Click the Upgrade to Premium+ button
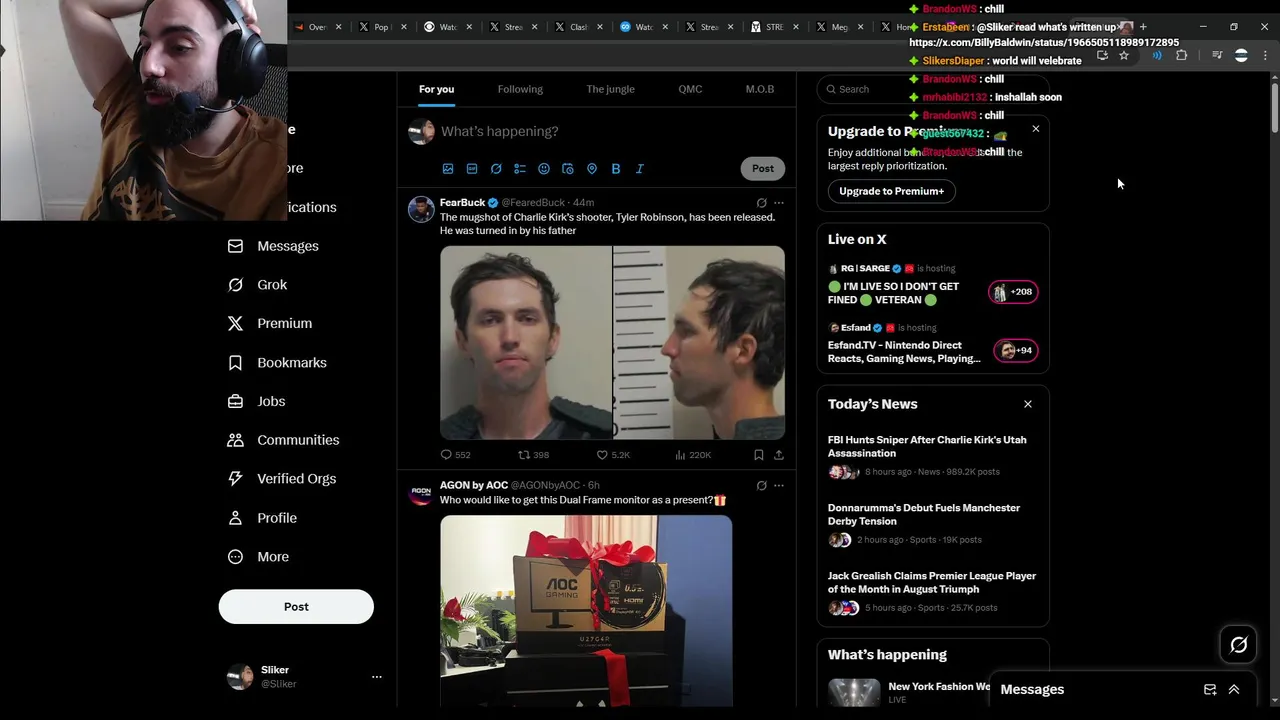This screenshot has width=1280, height=720. point(891,191)
